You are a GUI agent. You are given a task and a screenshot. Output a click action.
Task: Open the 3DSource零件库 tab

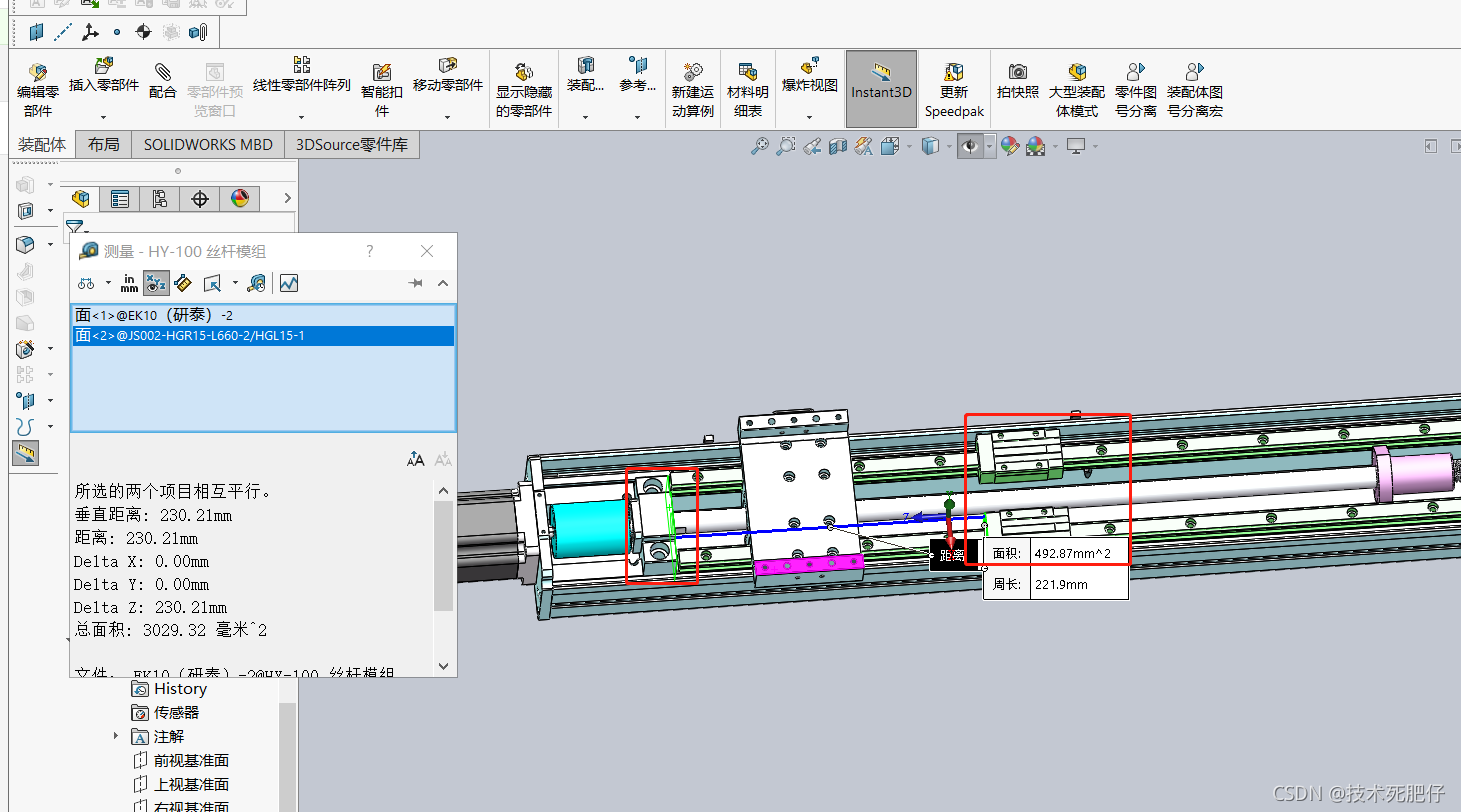point(352,145)
